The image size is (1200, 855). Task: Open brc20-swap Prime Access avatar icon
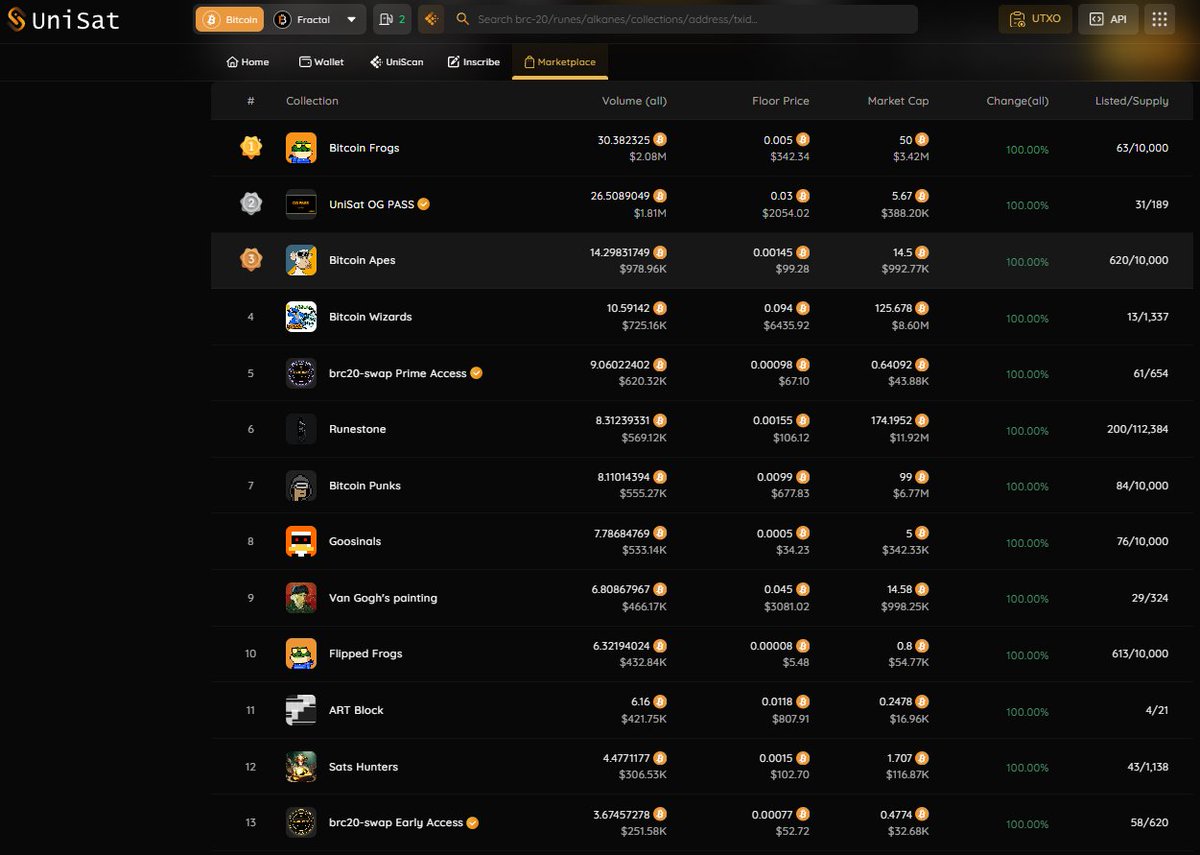pyautogui.click(x=301, y=373)
